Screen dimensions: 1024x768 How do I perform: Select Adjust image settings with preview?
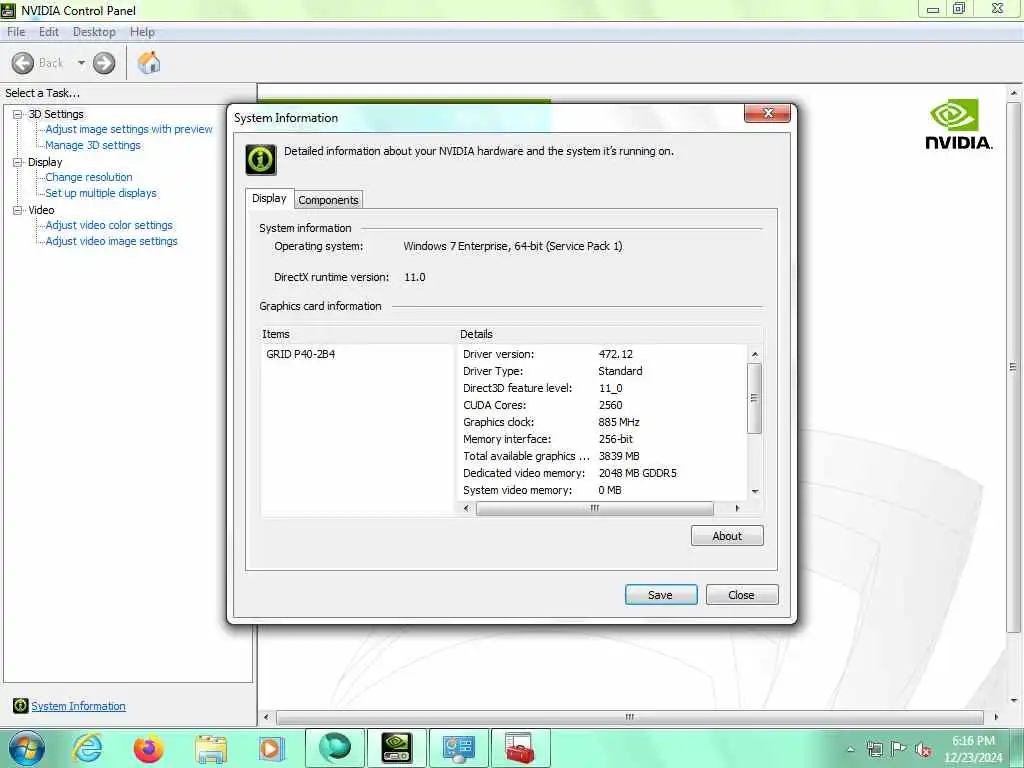coord(129,129)
